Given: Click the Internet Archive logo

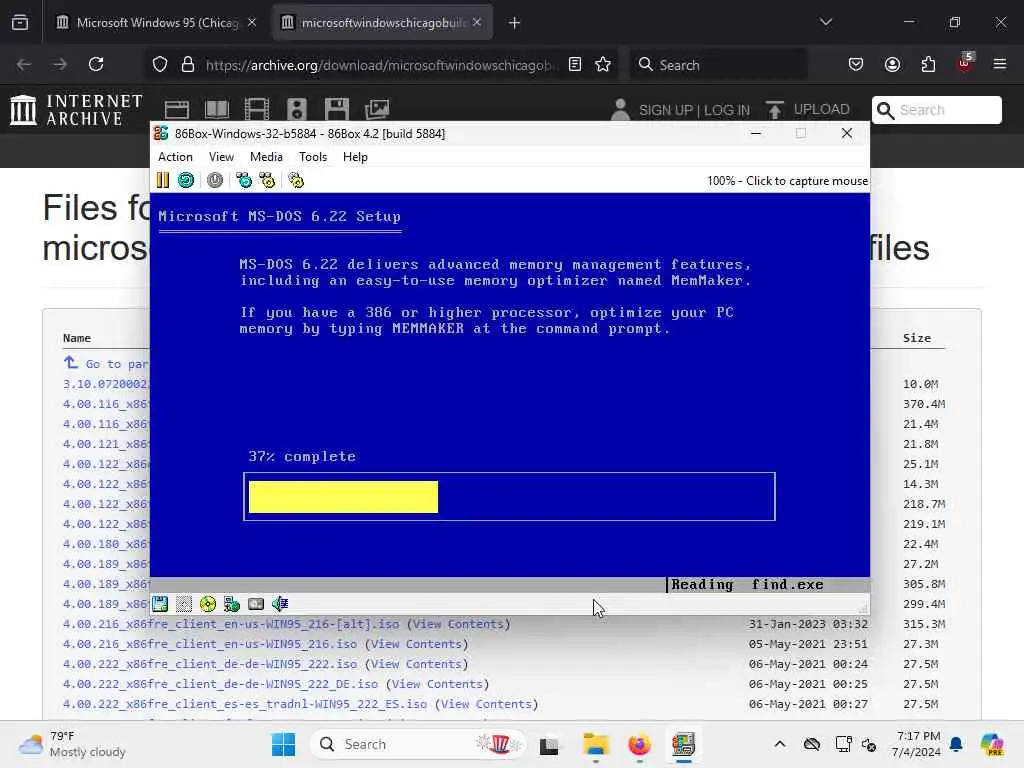Looking at the screenshot, I should (x=76, y=110).
